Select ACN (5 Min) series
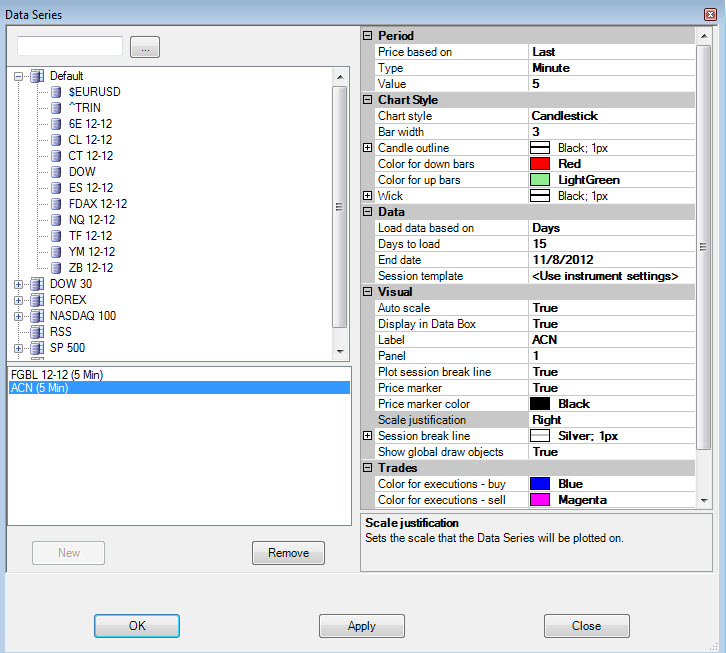 click(179, 388)
